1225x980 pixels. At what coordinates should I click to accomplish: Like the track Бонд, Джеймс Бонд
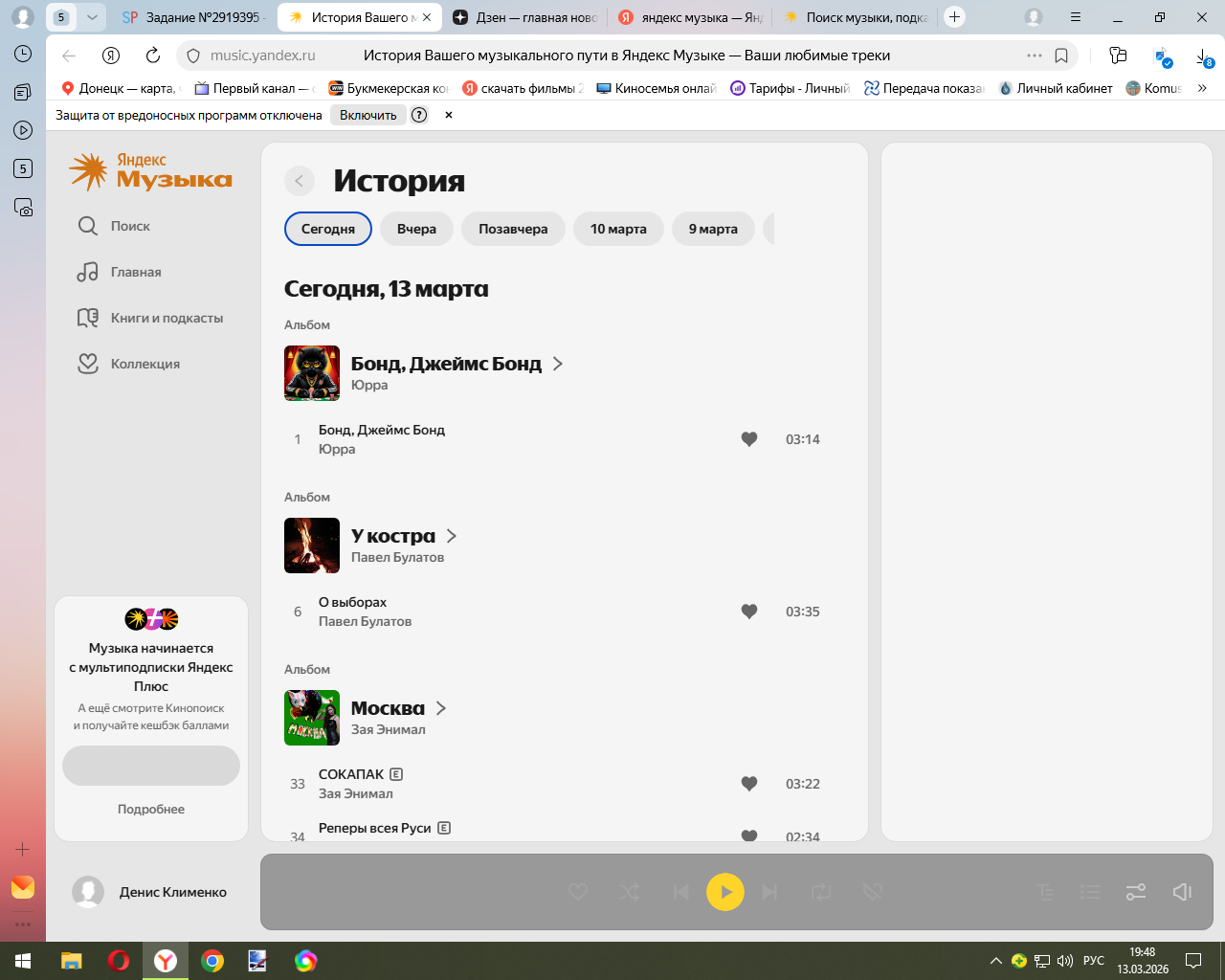point(749,439)
